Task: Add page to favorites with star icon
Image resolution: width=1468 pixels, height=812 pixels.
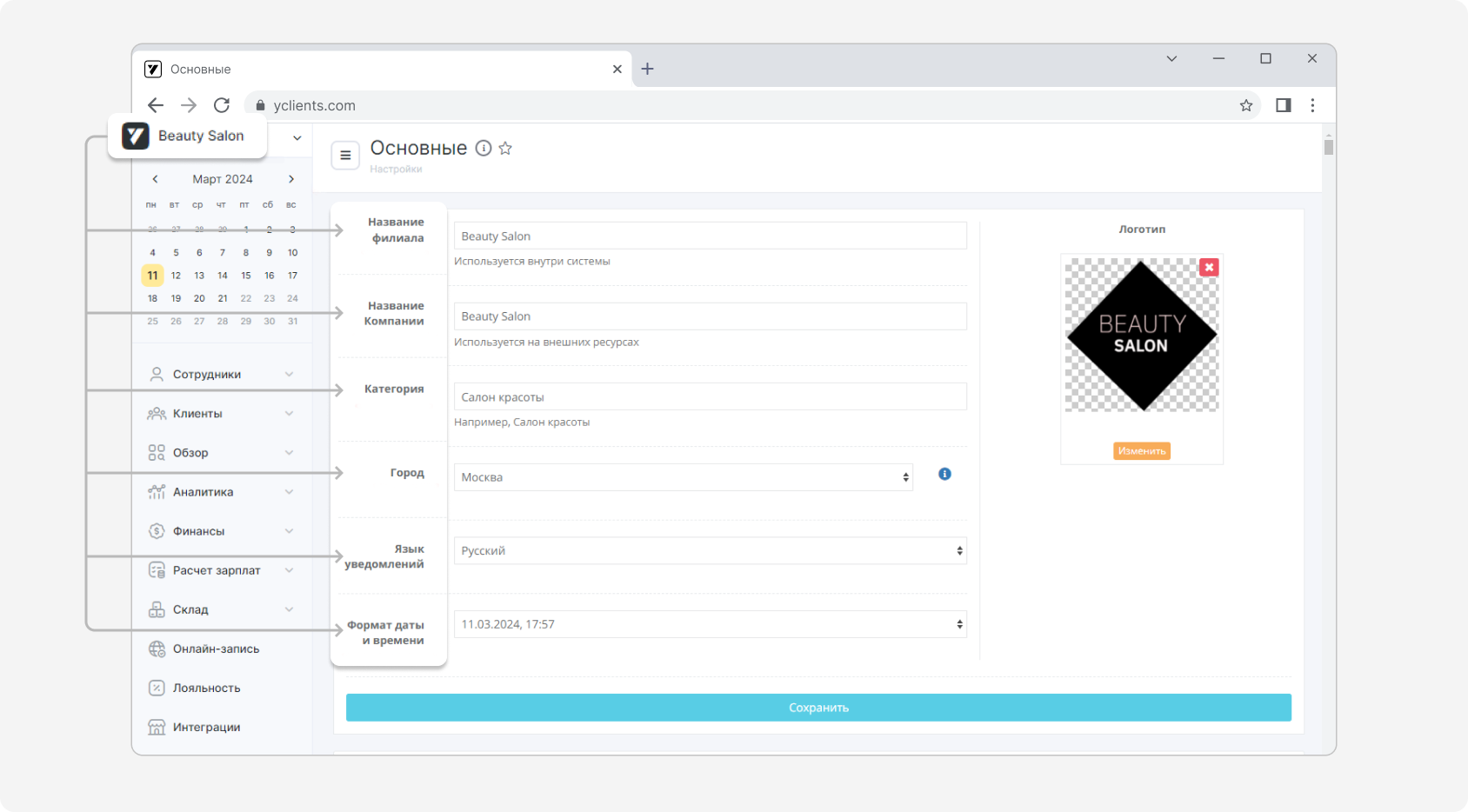Action: (x=505, y=148)
